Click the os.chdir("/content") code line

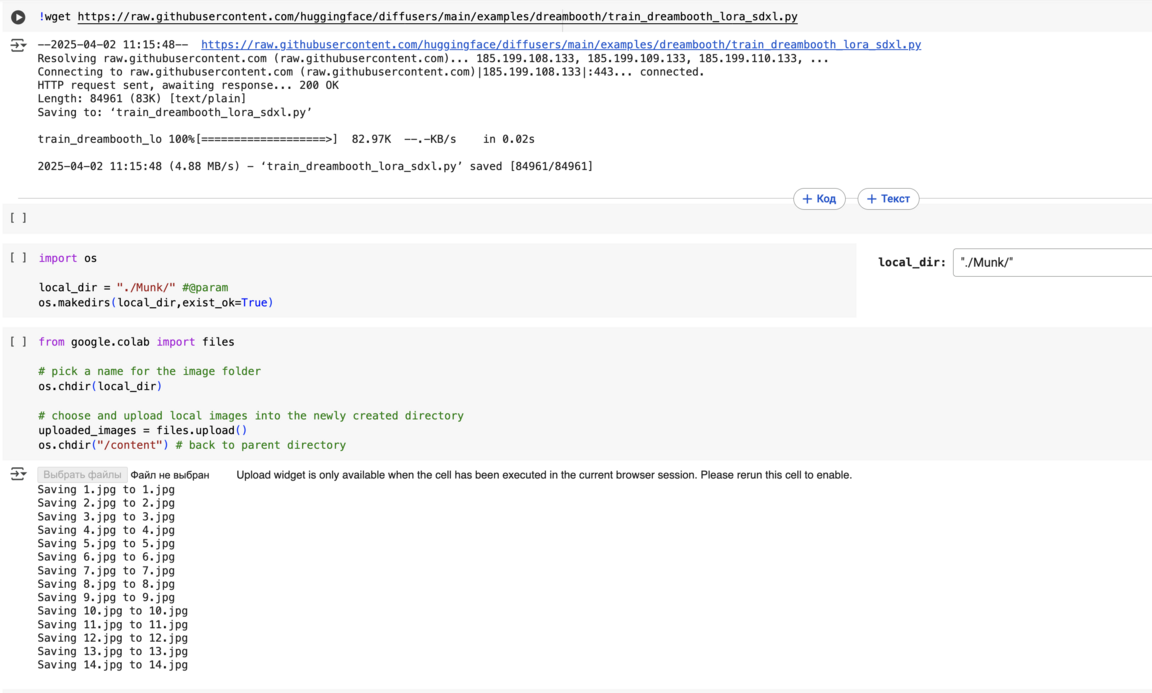click(x=104, y=445)
